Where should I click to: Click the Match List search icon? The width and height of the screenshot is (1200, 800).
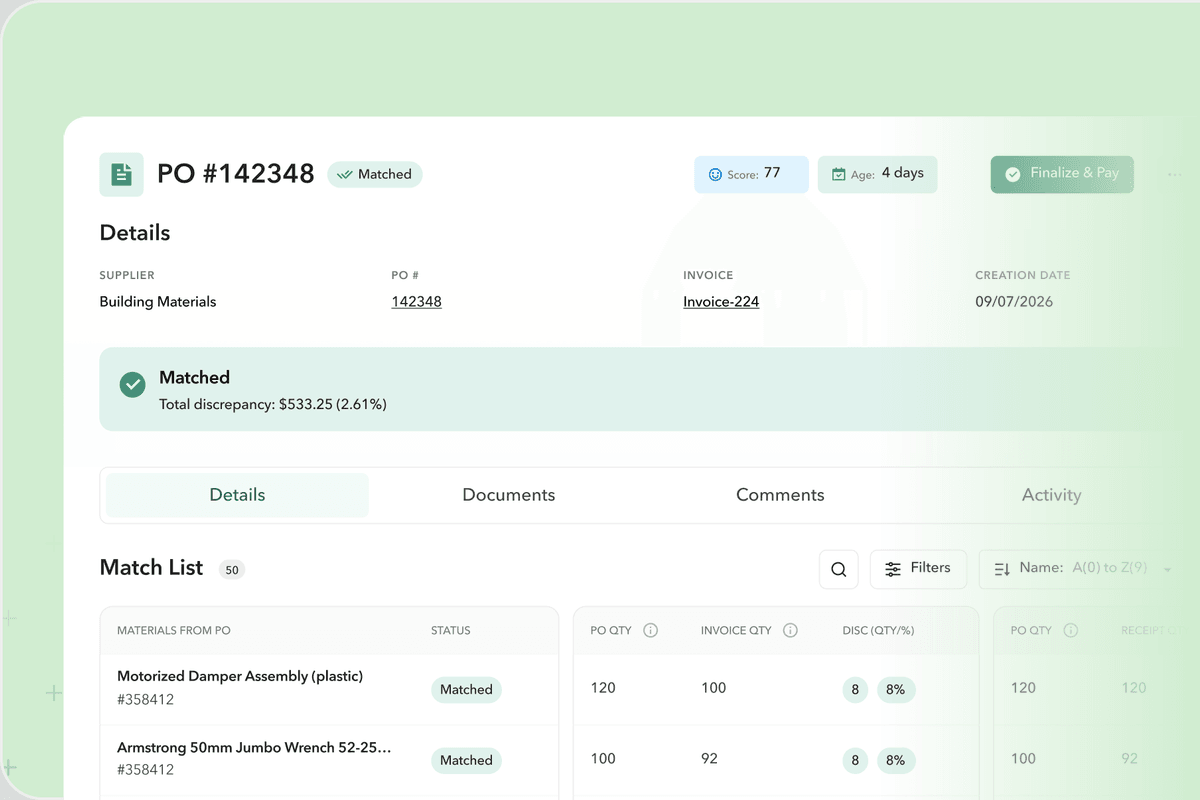click(x=839, y=569)
